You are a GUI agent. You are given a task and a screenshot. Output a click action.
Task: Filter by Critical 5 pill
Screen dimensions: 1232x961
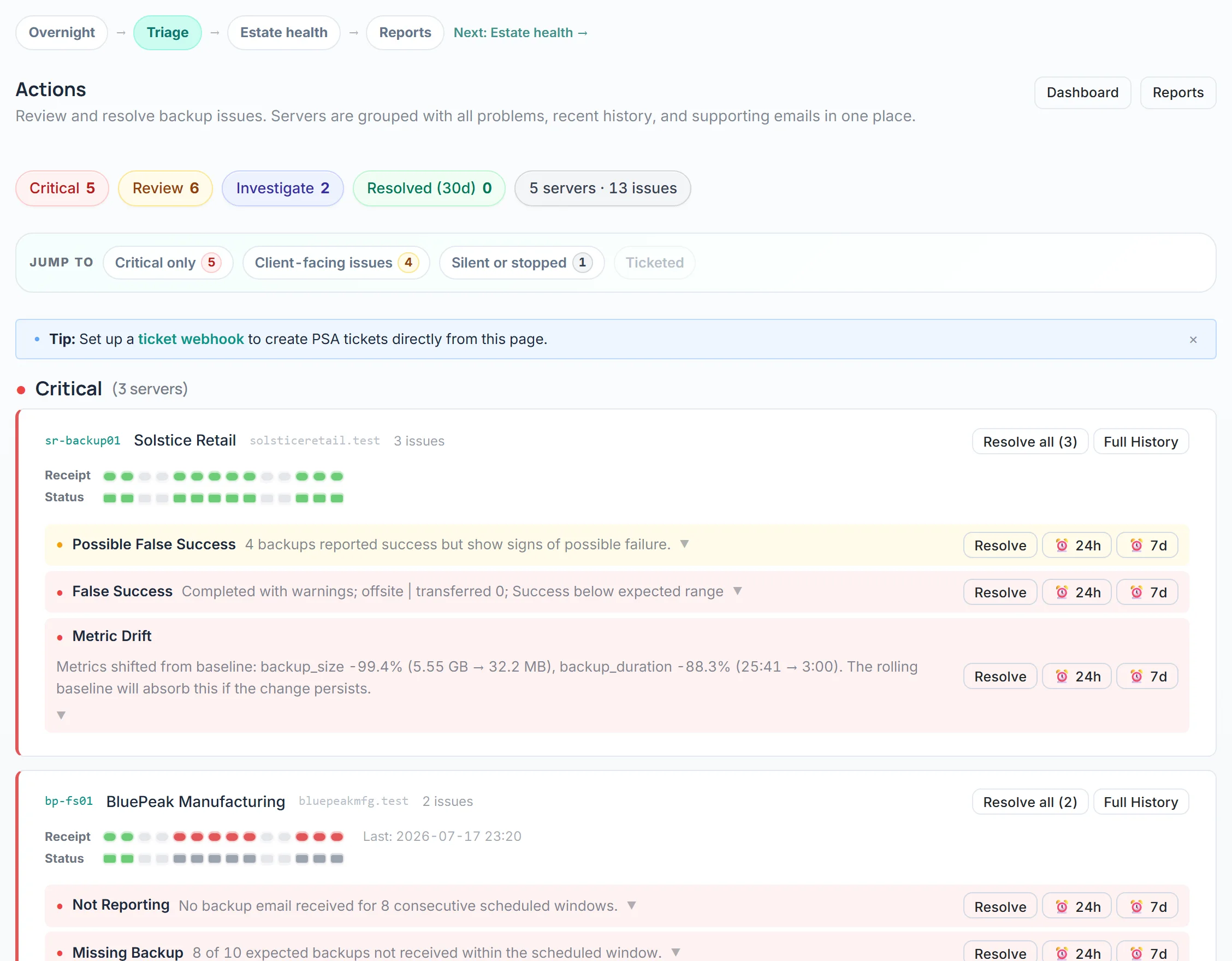[x=62, y=188]
